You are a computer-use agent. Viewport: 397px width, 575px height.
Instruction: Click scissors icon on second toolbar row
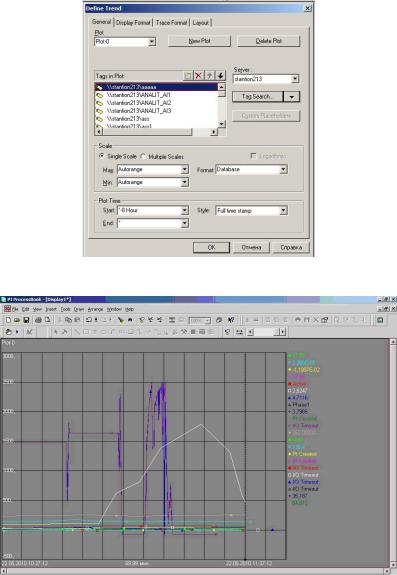pos(29,332)
